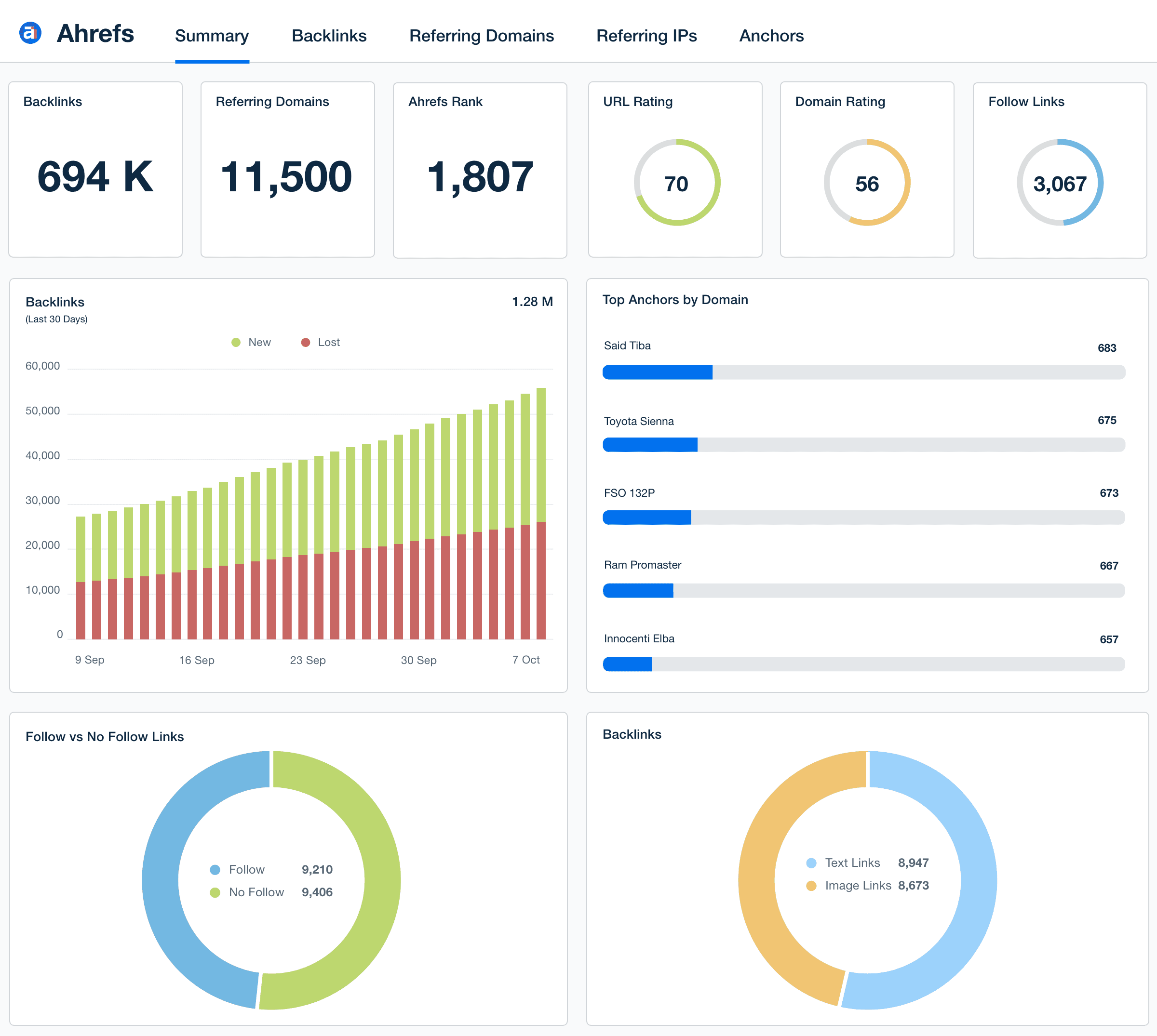Select the green New legend dot
Image resolution: width=1157 pixels, height=1036 pixels.
[236, 342]
